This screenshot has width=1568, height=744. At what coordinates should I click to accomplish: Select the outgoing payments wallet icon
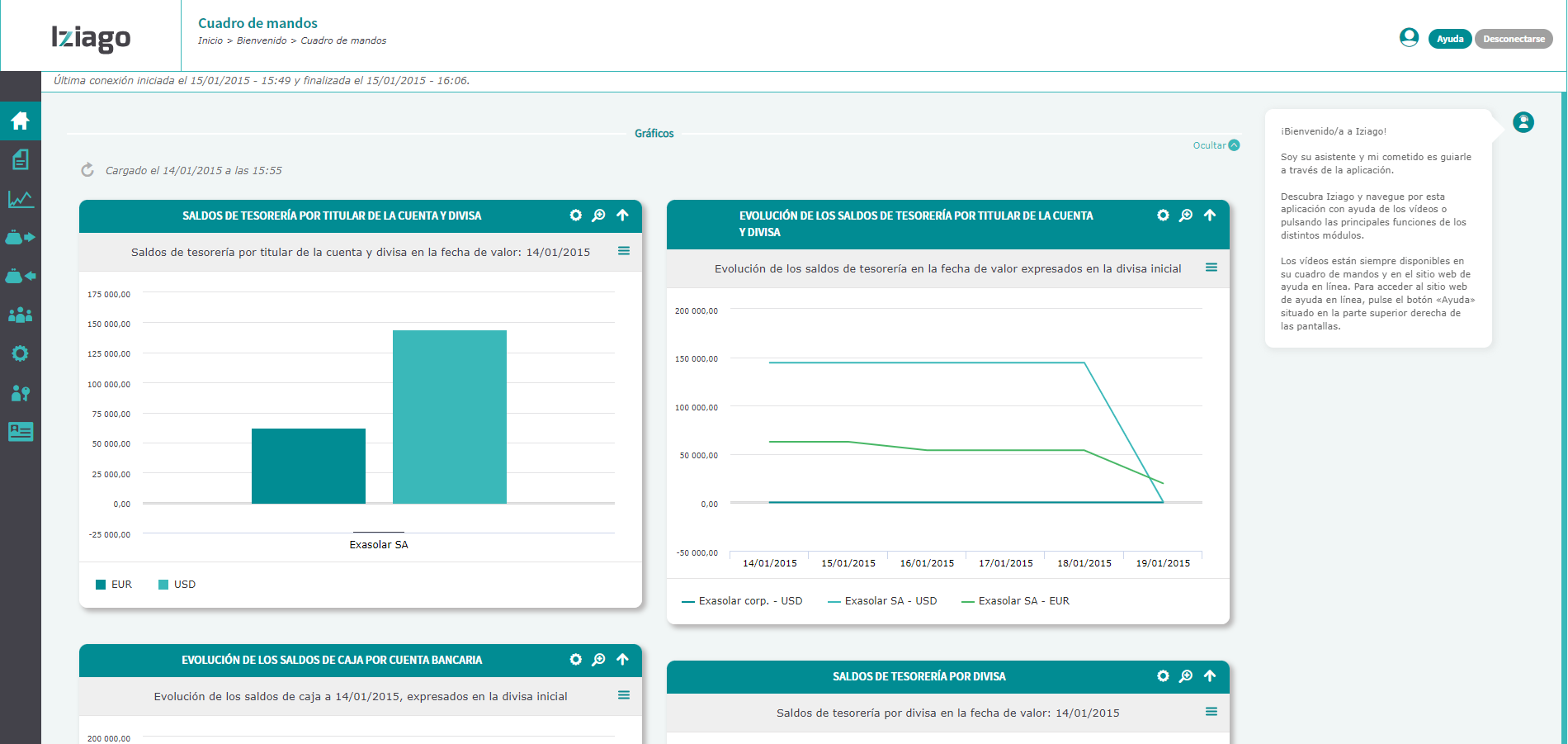pos(19,237)
